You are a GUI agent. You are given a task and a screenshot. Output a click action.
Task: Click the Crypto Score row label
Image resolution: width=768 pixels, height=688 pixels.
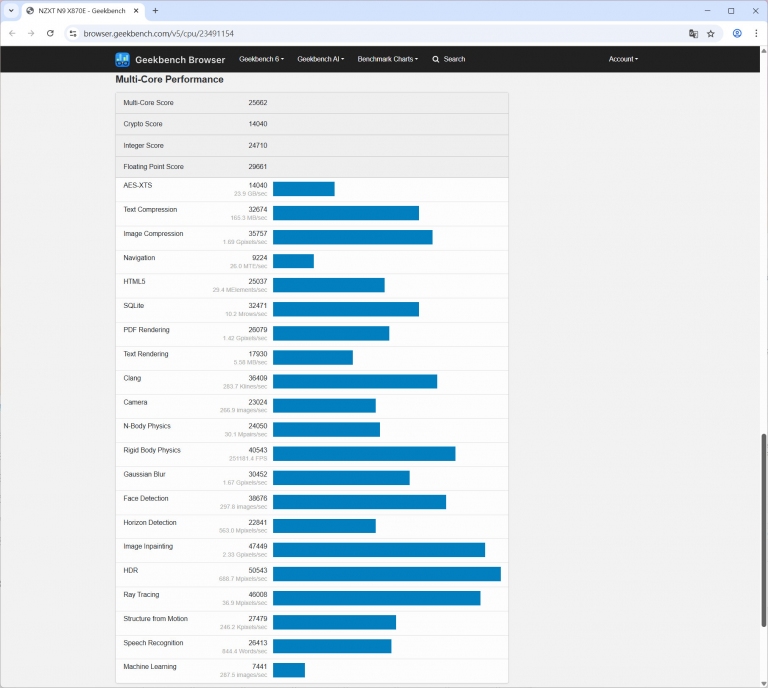coord(143,124)
